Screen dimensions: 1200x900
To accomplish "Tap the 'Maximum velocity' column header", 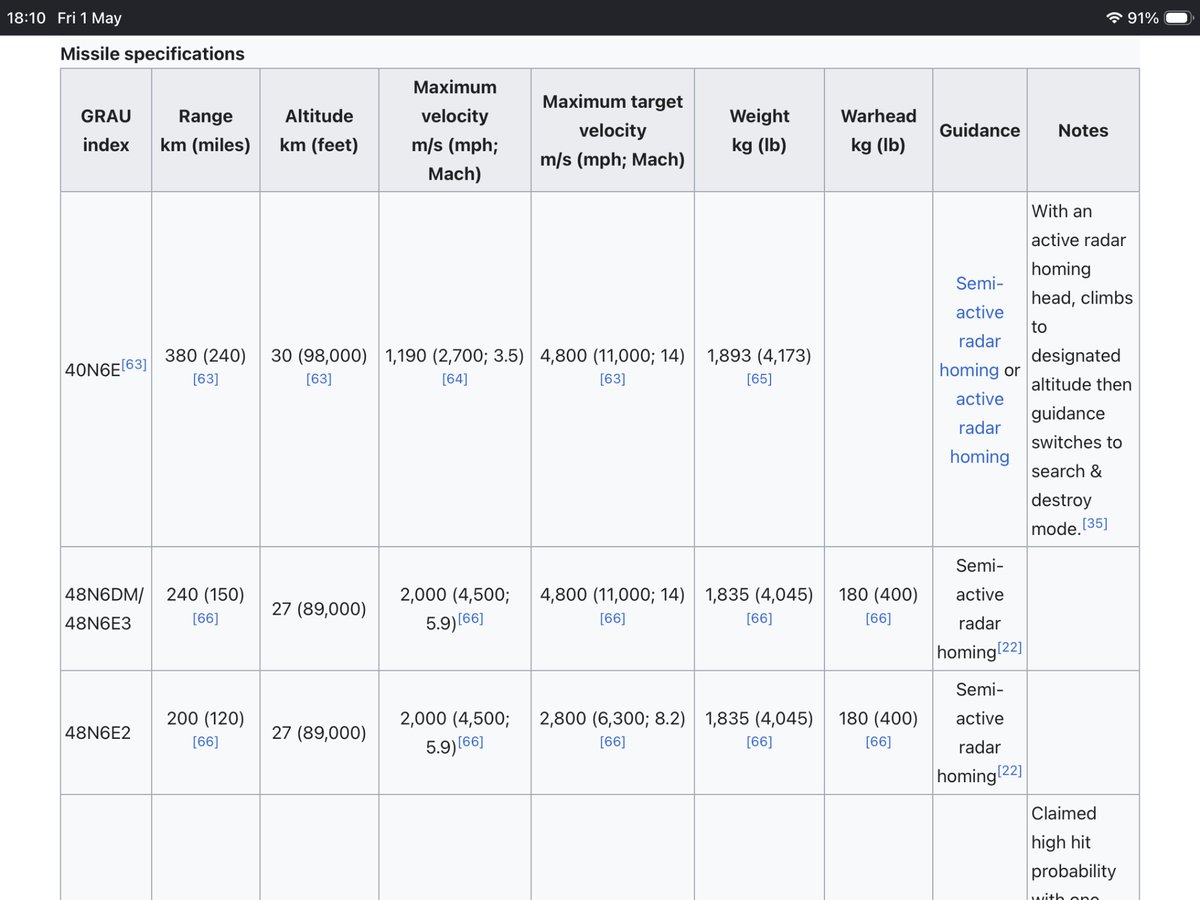I will [x=455, y=130].
